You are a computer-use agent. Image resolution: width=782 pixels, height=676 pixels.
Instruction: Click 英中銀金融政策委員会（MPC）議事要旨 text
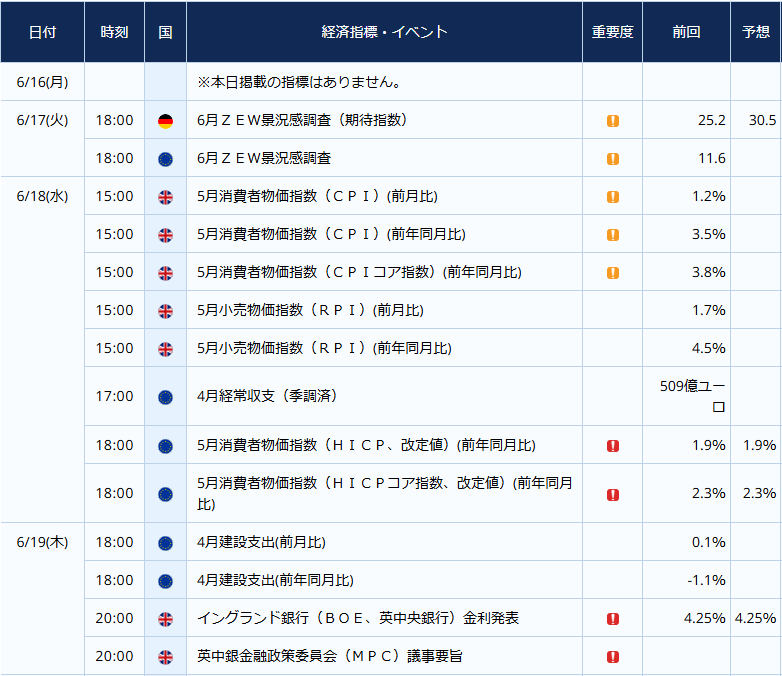[x=330, y=656]
